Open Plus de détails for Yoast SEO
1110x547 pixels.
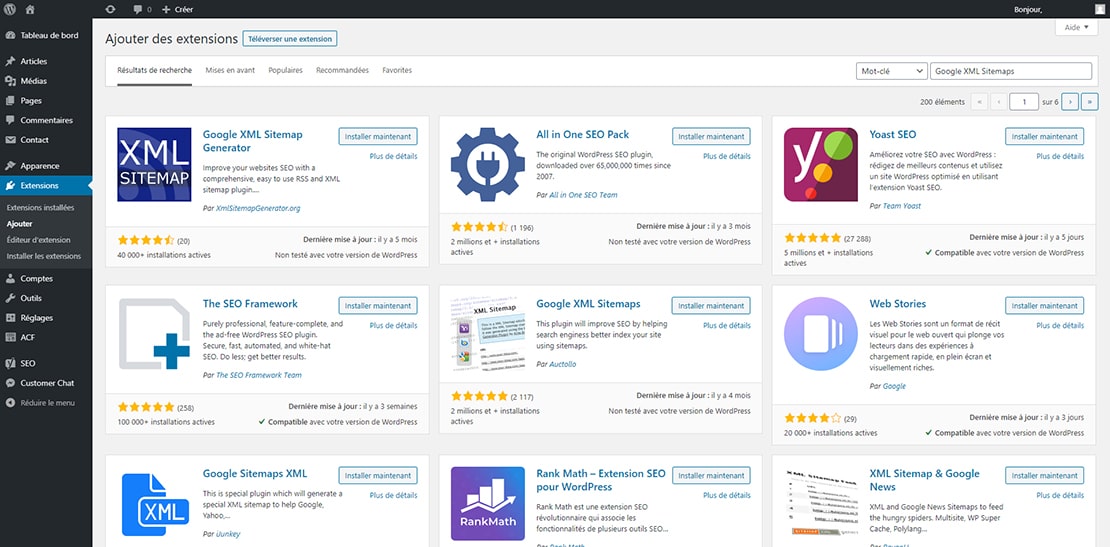pos(1060,156)
